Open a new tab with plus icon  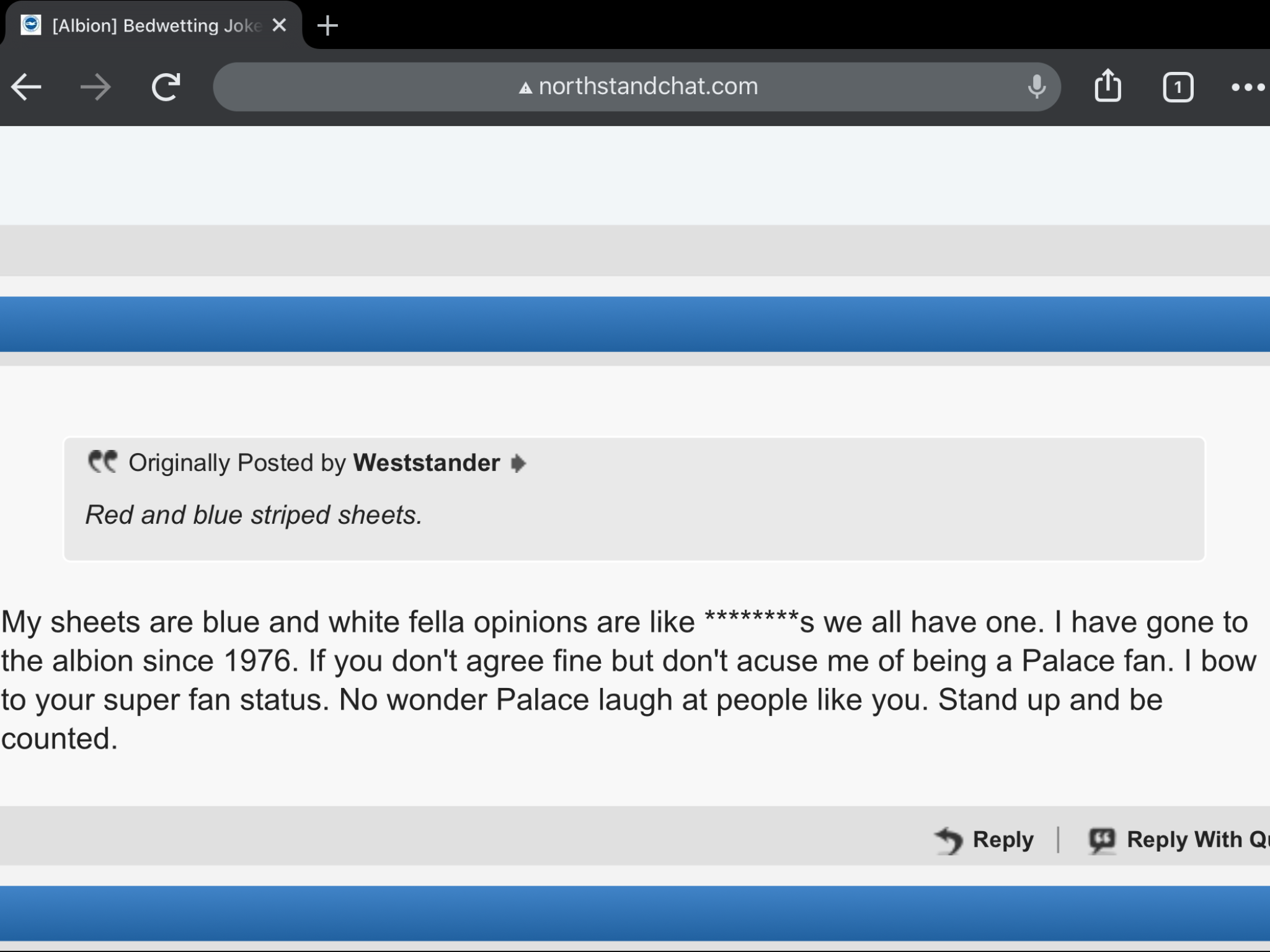point(327,25)
